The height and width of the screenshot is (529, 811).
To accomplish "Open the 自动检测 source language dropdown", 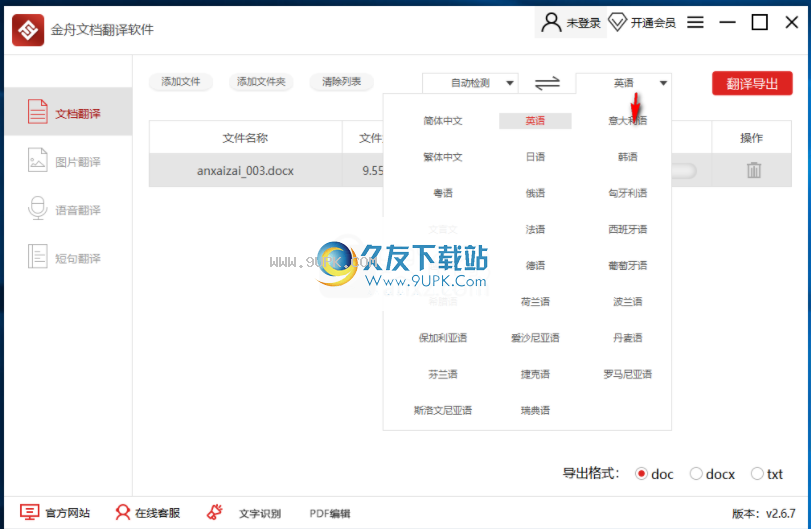I will 470,83.
